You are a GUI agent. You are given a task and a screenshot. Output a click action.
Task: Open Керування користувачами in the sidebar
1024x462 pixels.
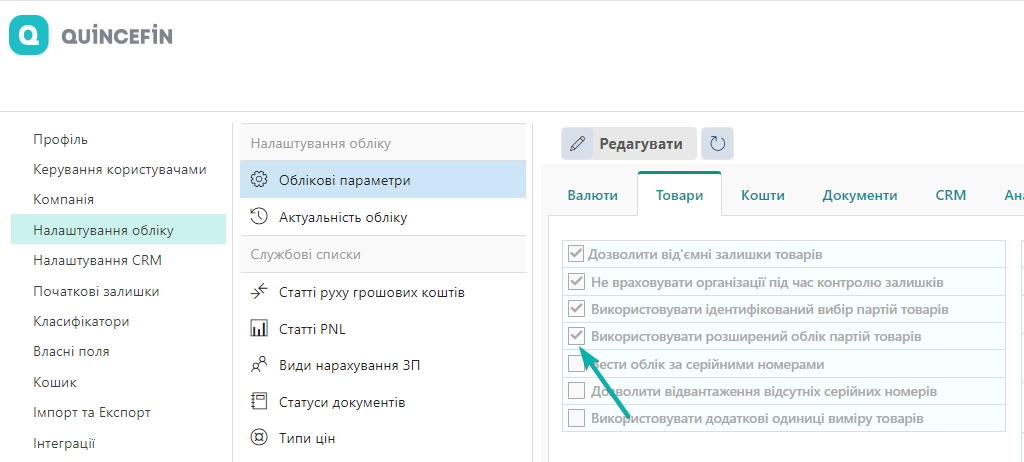120,169
